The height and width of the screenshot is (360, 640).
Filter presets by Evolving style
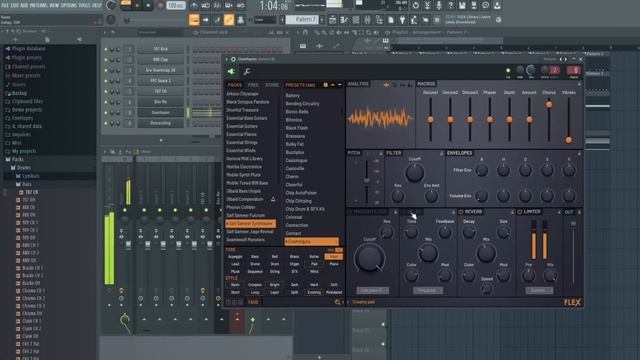(314, 292)
